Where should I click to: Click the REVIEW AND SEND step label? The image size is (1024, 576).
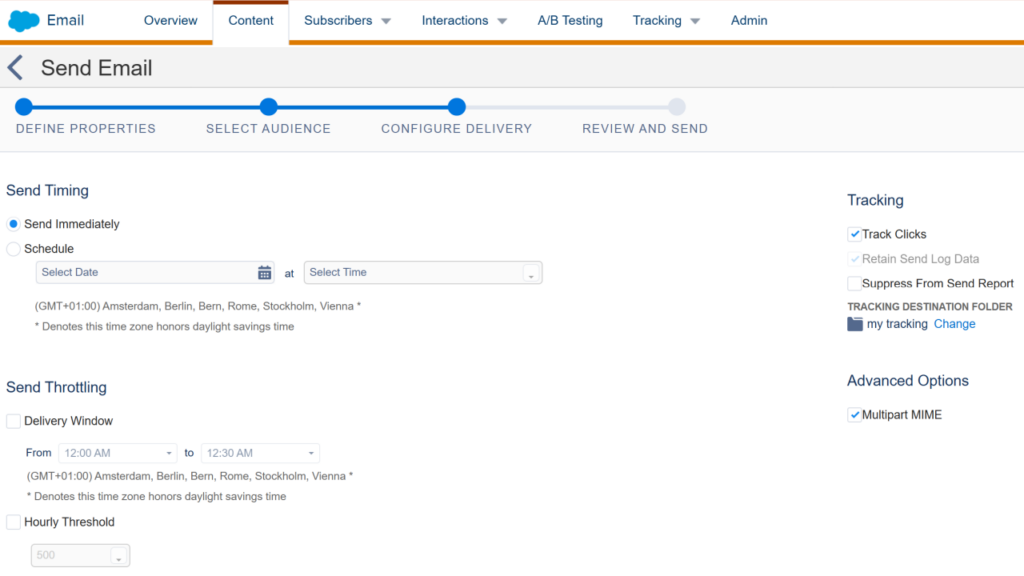tap(645, 129)
